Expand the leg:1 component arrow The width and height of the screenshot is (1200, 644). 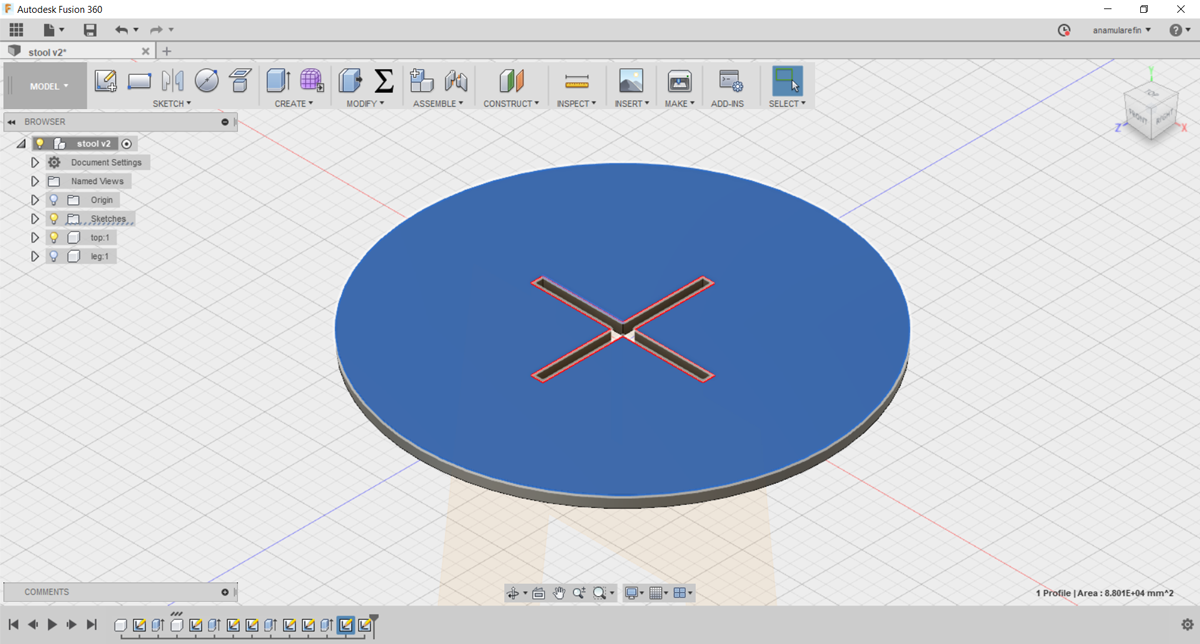point(35,257)
